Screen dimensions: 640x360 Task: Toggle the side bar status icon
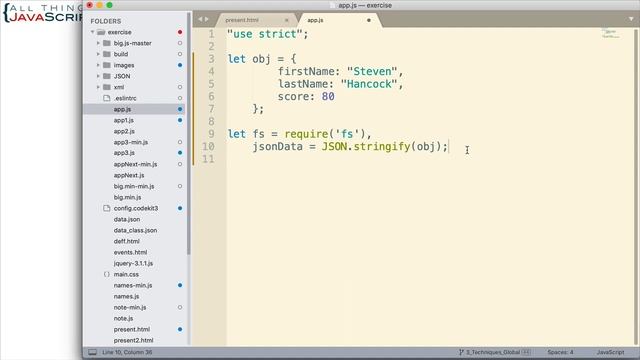(93, 352)
